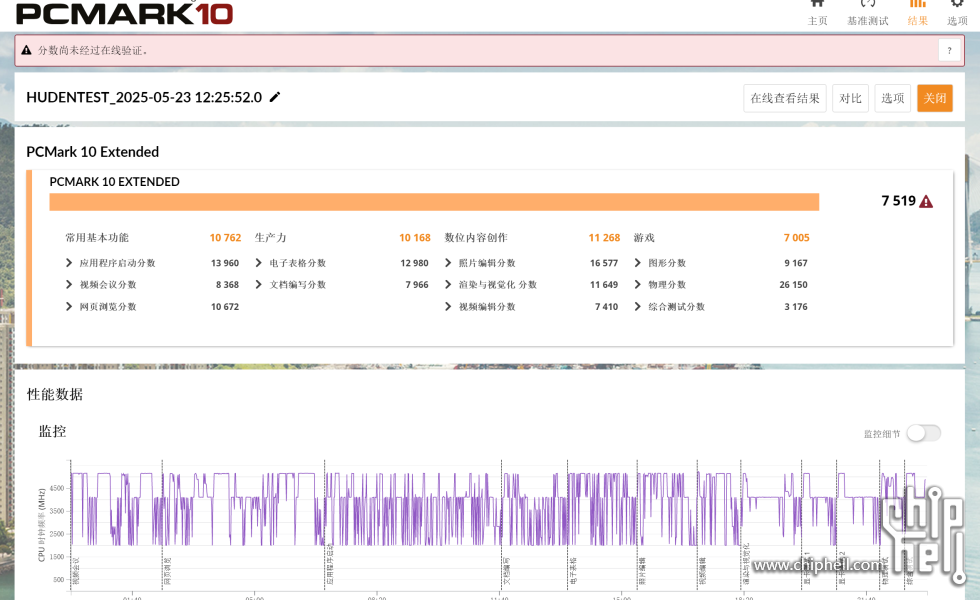The width and height of the screenshot is (980, 600).
Task: Click the 综合测试分数 value 3 176
Action: point(796,306)
